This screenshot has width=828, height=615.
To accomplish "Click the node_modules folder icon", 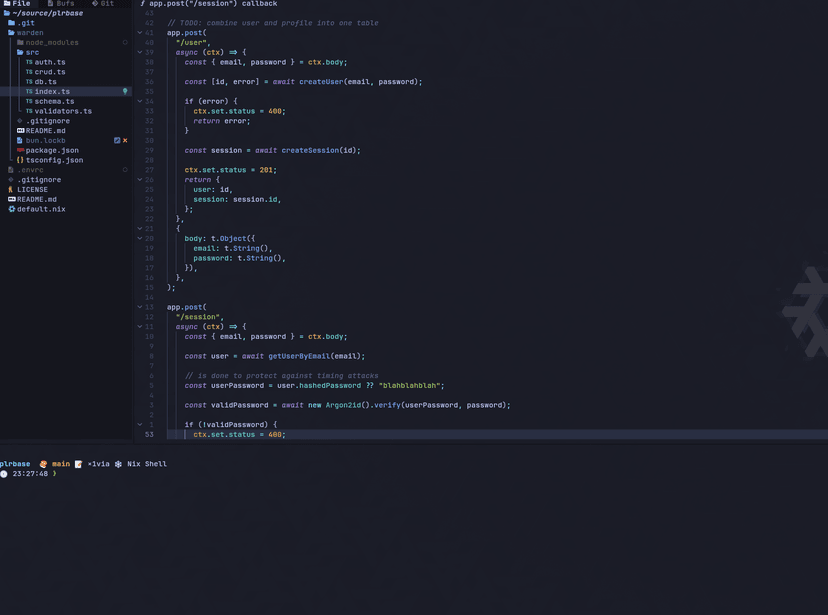I will click(20, 42).
